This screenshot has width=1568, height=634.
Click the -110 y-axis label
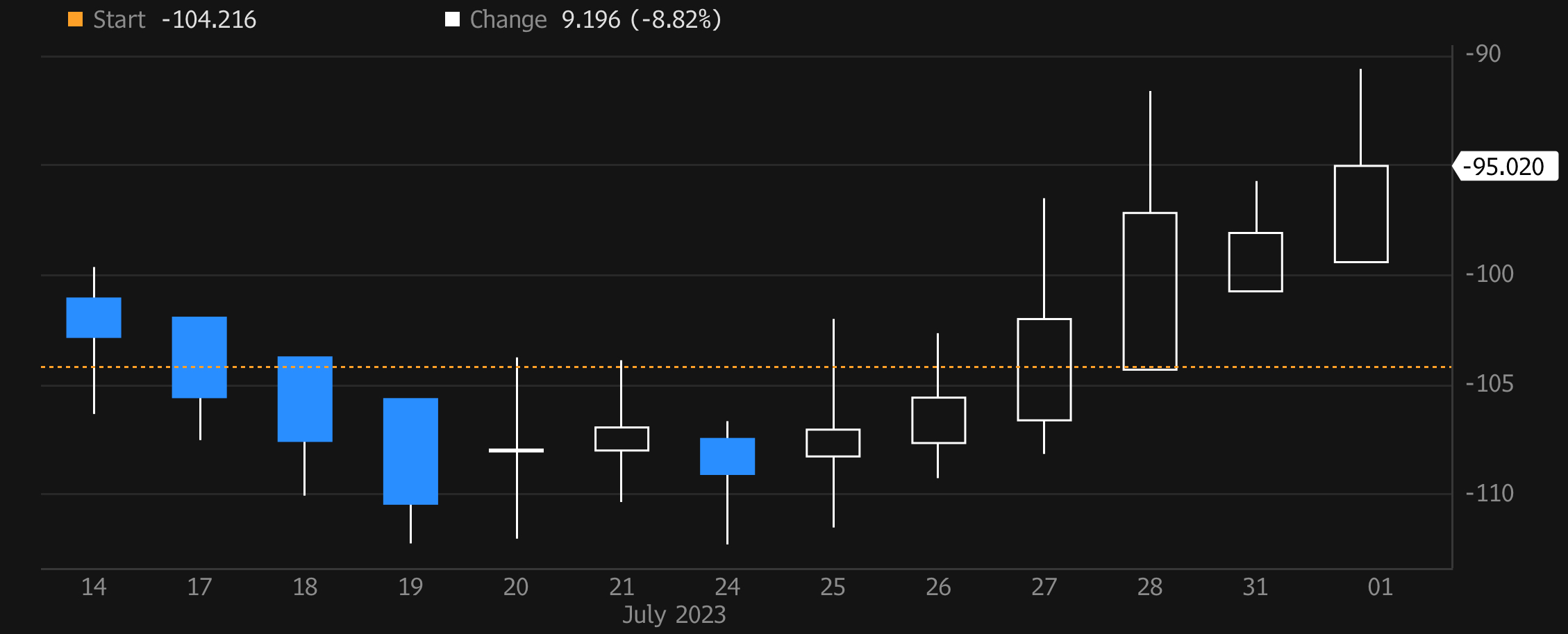1489,494
